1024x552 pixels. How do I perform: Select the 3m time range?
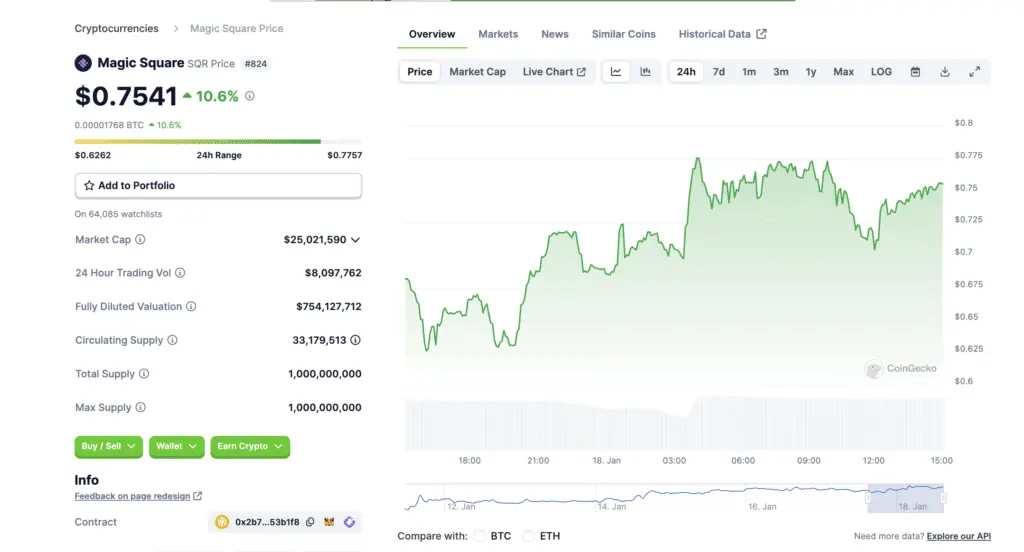pos(780,72)
